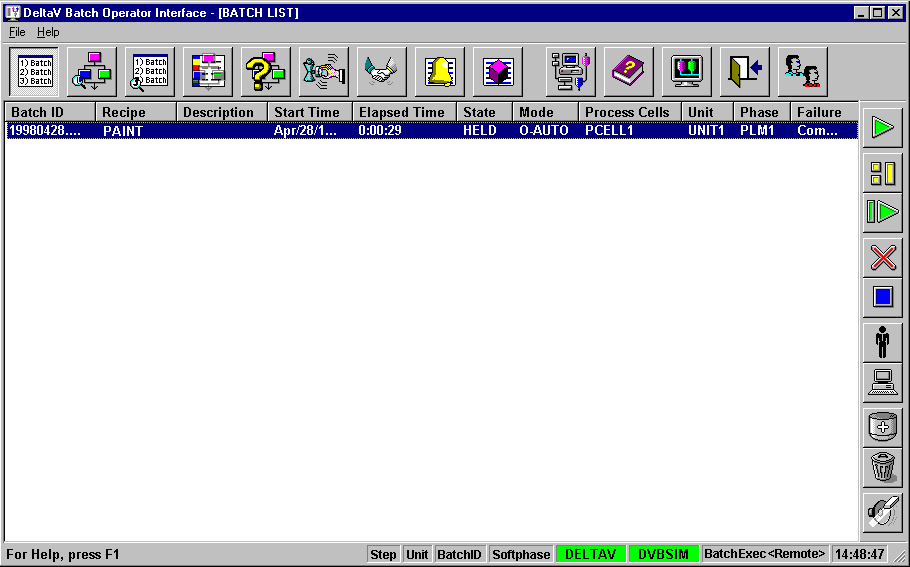Open the File menu
910x567 pixels.
[17, 32]
